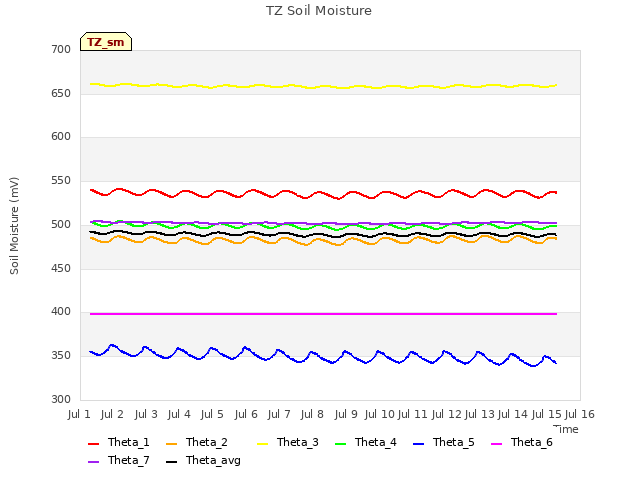
Task: Click the 550 y-axis tick label
Action: coord(61,180)
